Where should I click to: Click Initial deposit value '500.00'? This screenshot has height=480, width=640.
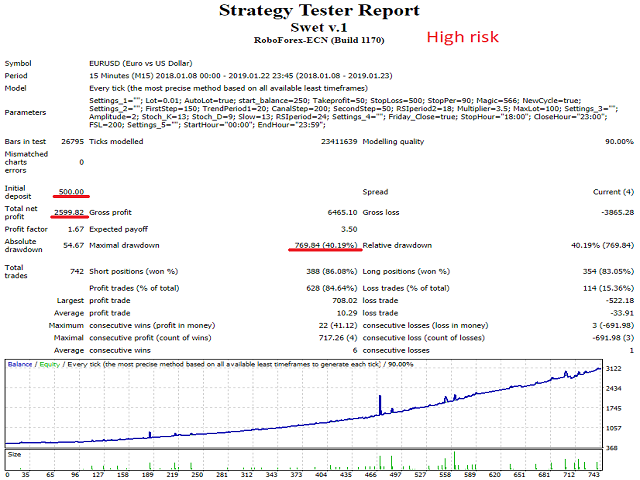[x=71, y=192]
